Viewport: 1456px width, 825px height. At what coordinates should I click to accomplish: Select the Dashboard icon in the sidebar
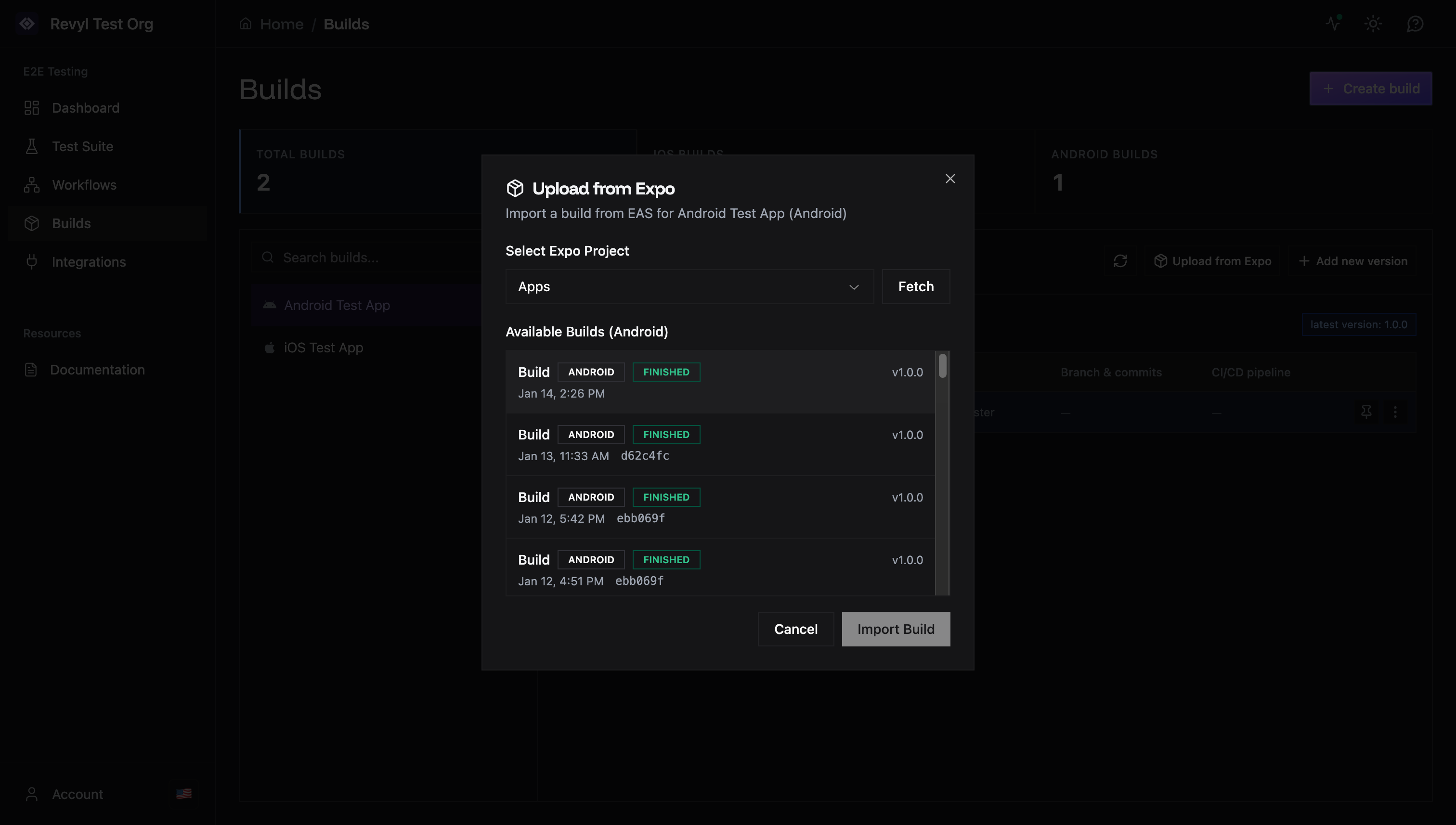pos(32,108)
